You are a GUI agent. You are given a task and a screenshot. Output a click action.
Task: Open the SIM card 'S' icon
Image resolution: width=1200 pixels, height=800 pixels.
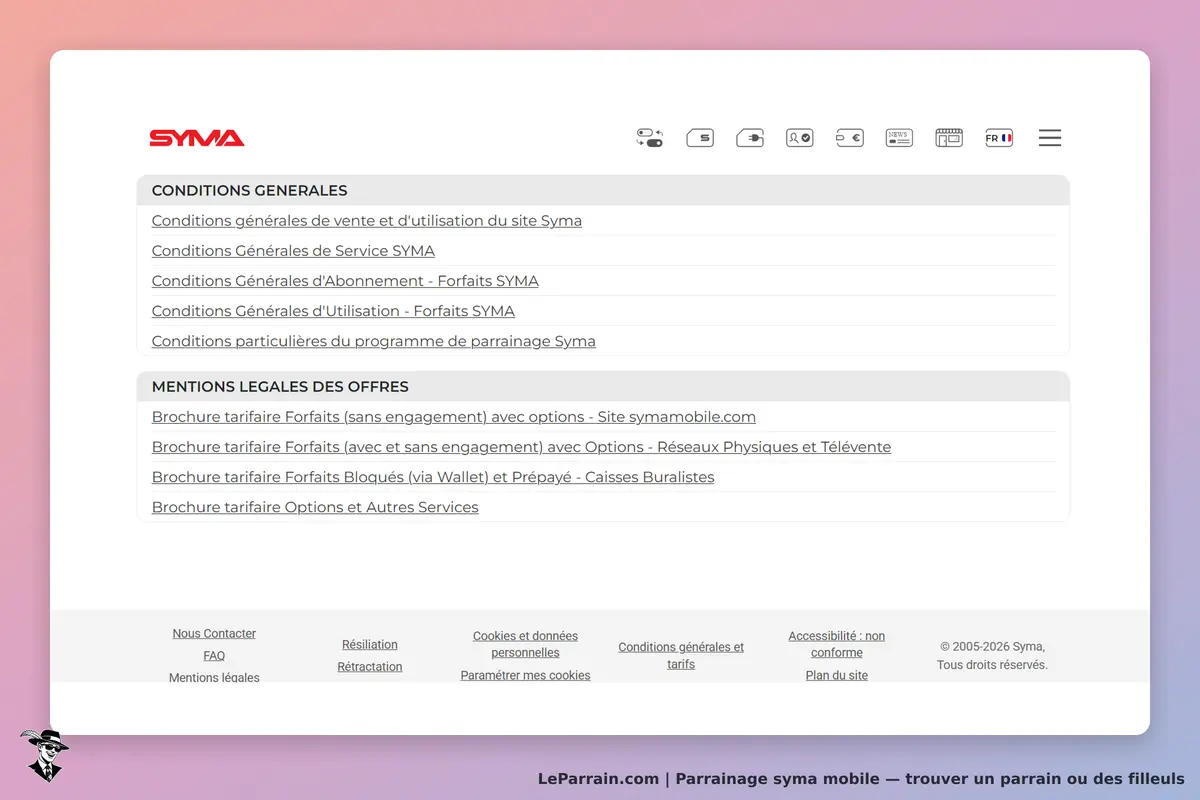tap(700, 138)
